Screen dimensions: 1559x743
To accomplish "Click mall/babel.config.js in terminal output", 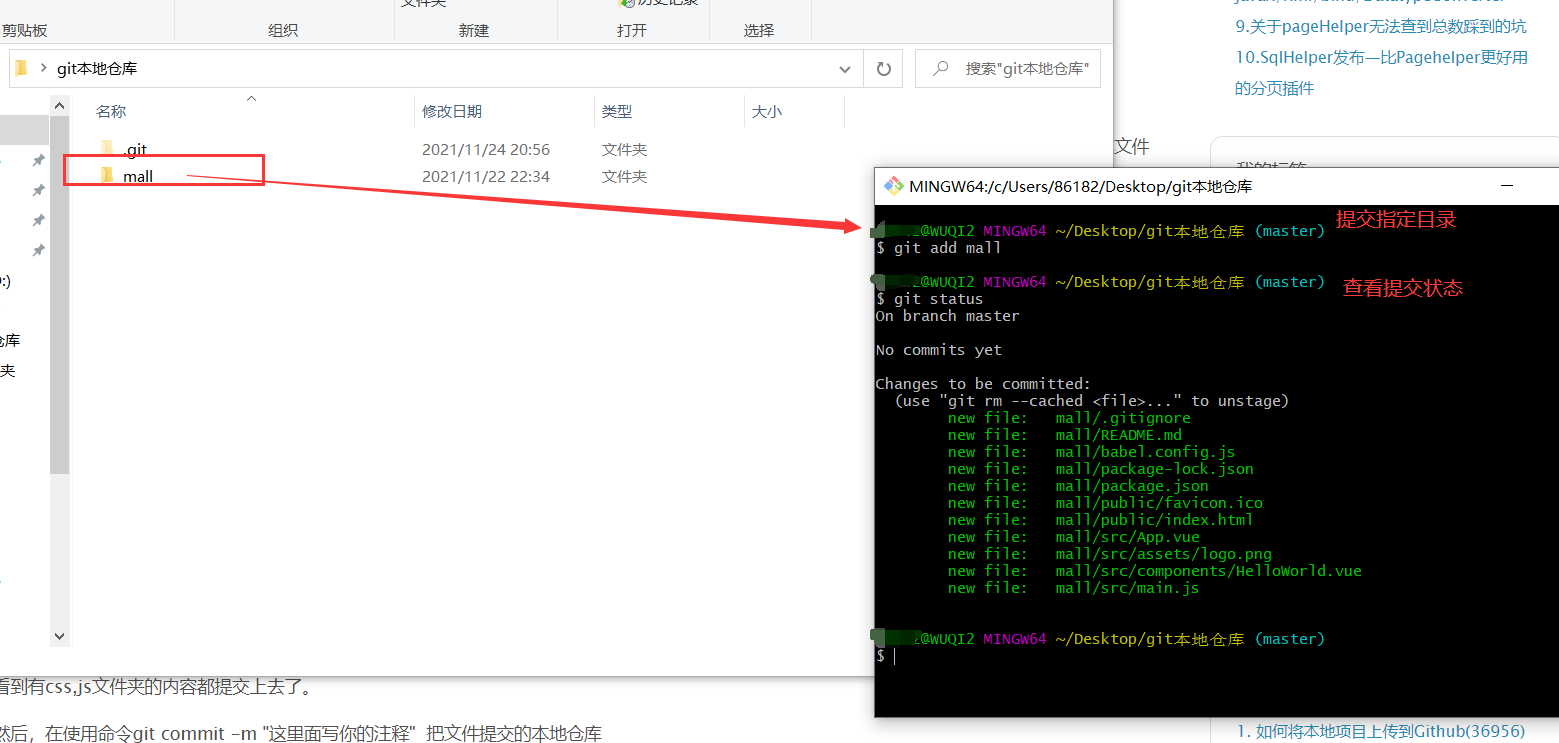I will (x=1145, y=452).
